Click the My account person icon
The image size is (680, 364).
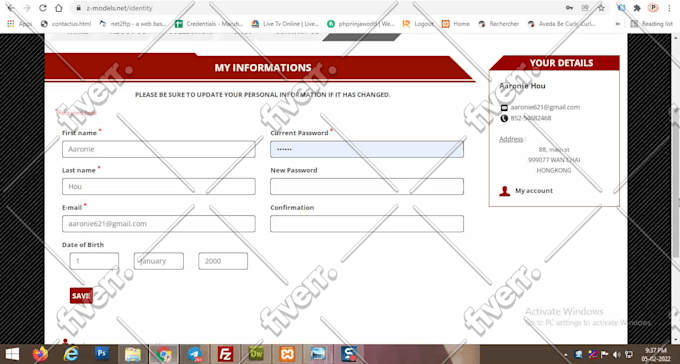pyautogui.click(x=504, y=191)
